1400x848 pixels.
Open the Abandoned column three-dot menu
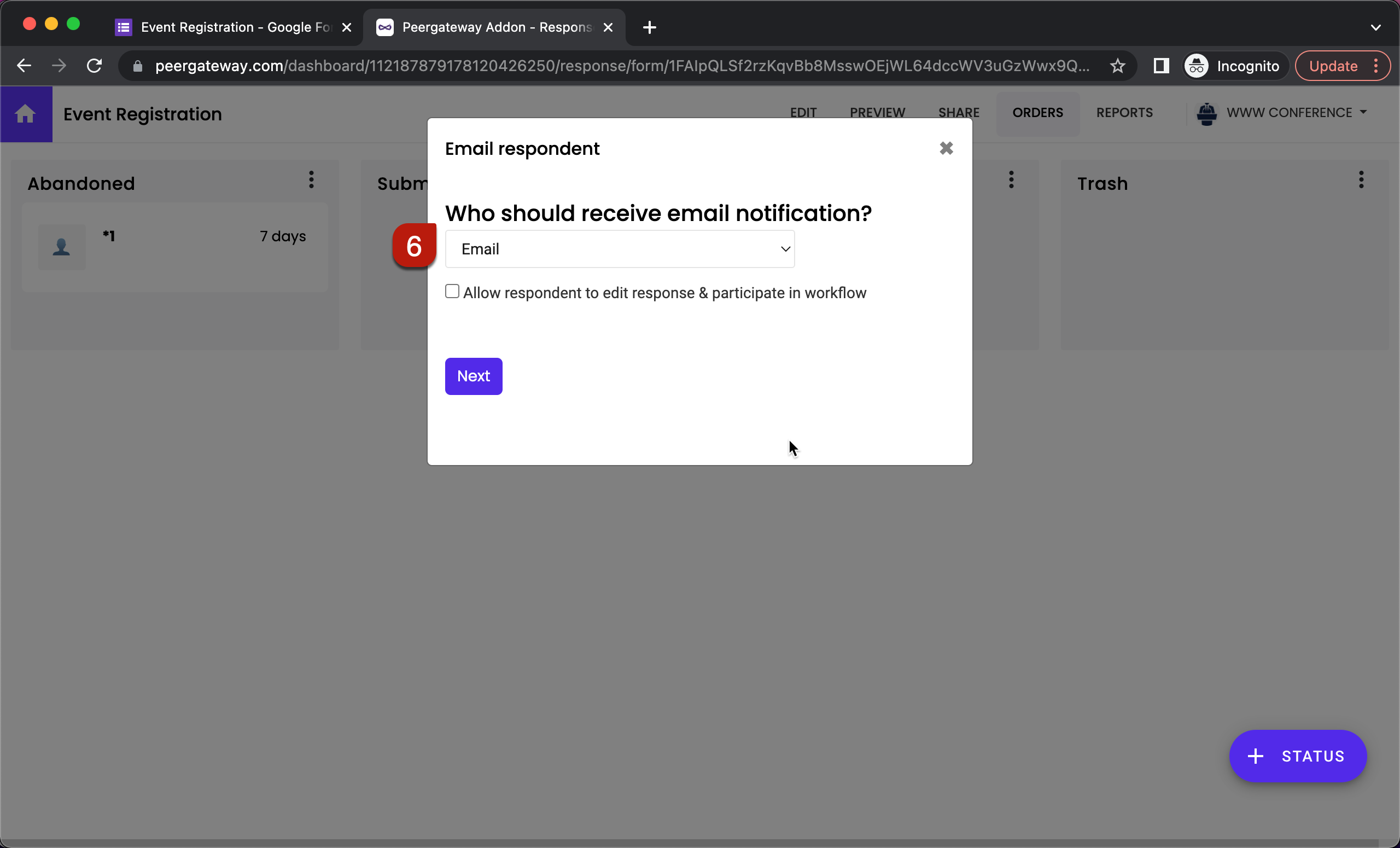coord(311,180)
